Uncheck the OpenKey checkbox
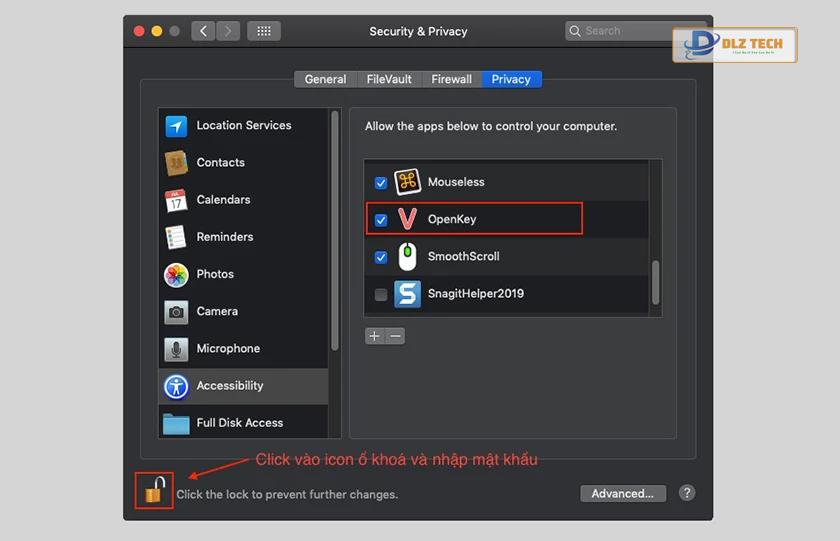The image size is (840, 541). pos(381,220)
